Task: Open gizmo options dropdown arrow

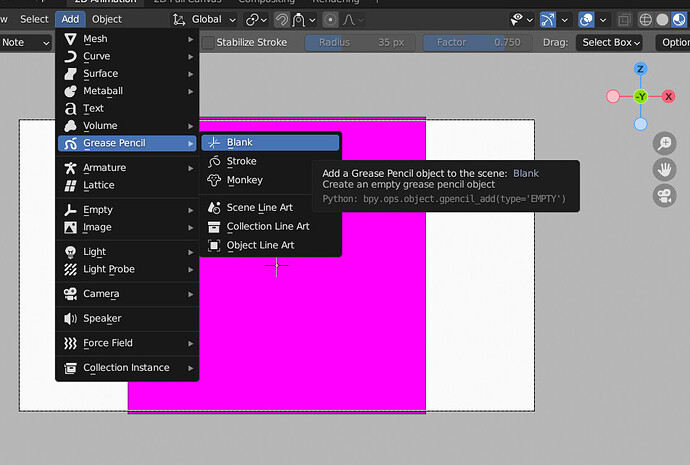Action: tap(565, 20)
